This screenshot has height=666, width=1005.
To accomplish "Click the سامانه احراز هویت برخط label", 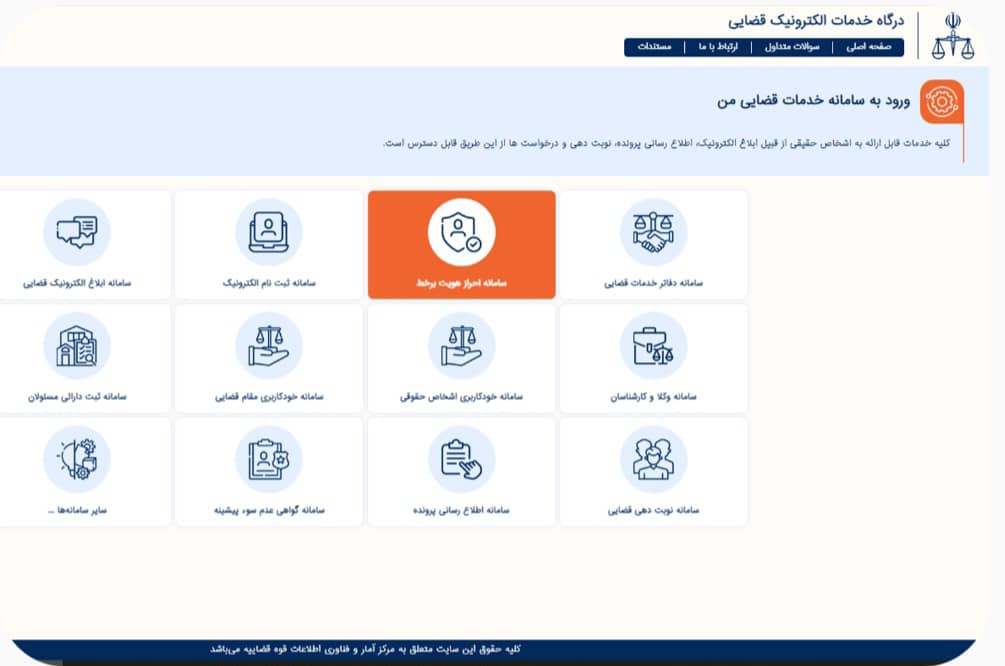I will coord(461,283).
